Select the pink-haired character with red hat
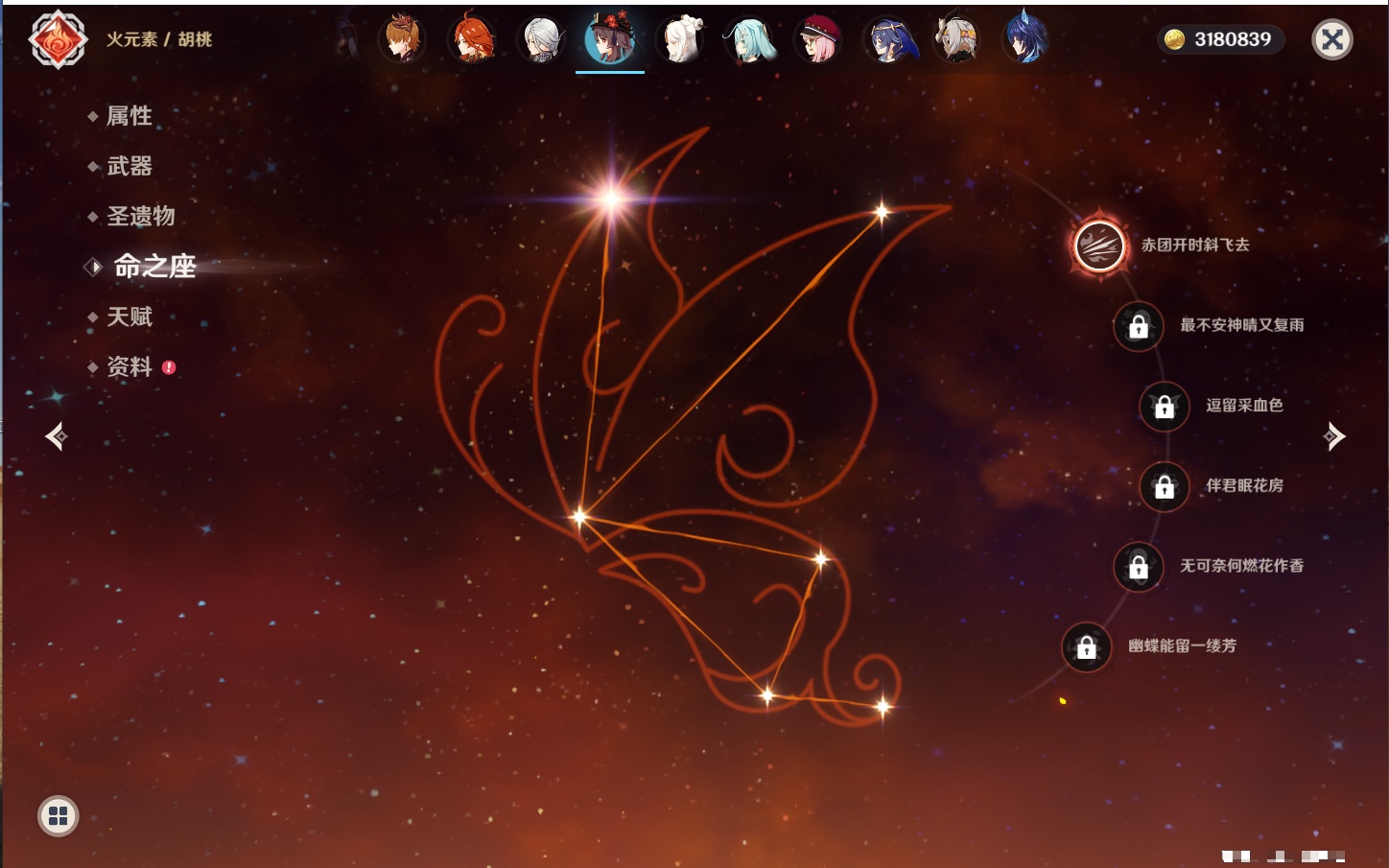 (819, 40)
